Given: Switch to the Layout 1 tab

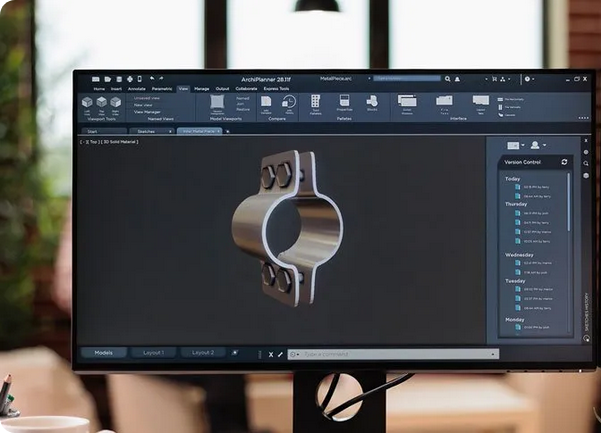Looking at the screenshot, I should click(153, 352).
